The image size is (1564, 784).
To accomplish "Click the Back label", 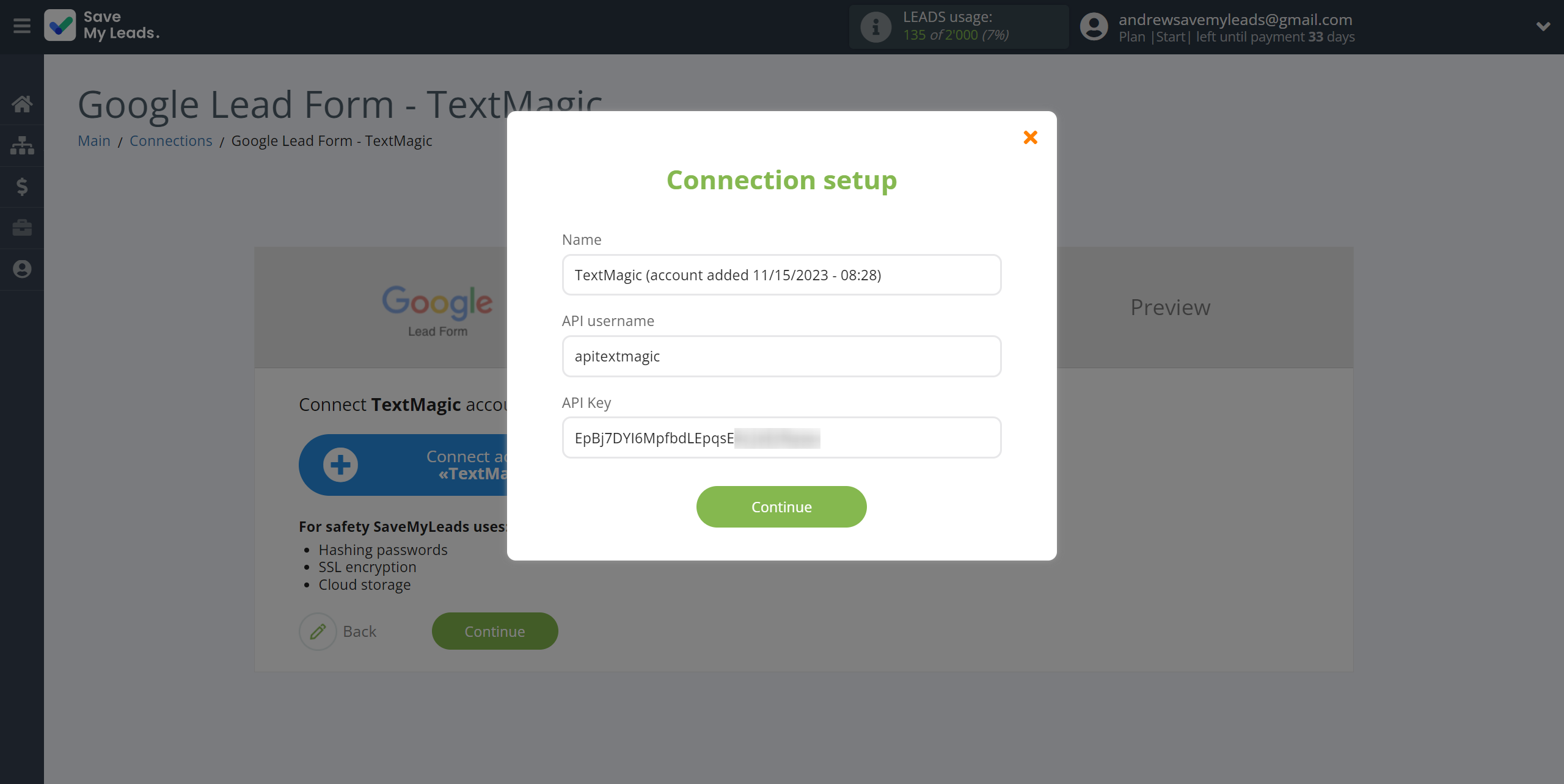I will tap(360, 631).
